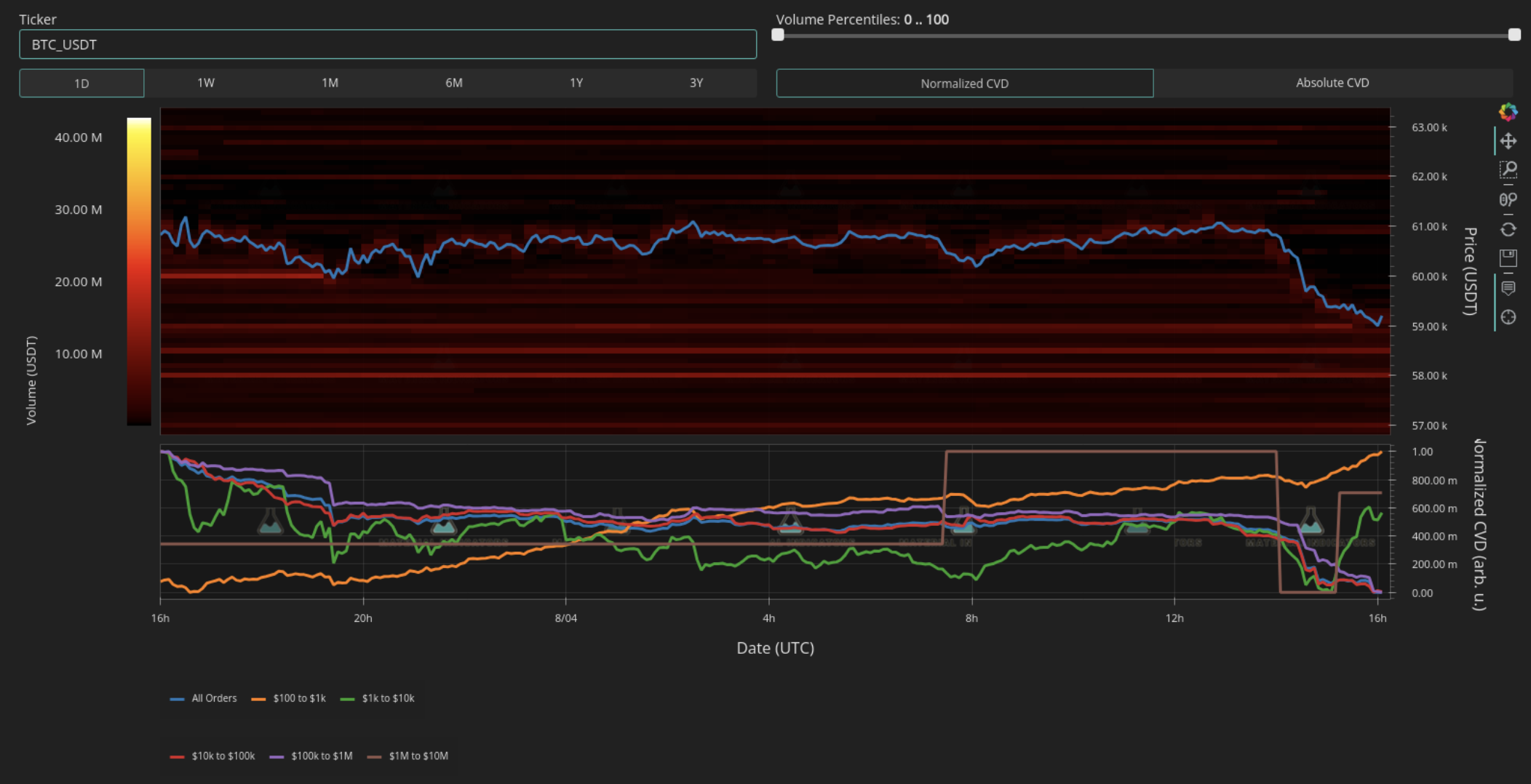The width and height of the screenshot is (1531, 784).
Task: Click the Price (USDT) axis title
Action: click(x=1470, y=271)
